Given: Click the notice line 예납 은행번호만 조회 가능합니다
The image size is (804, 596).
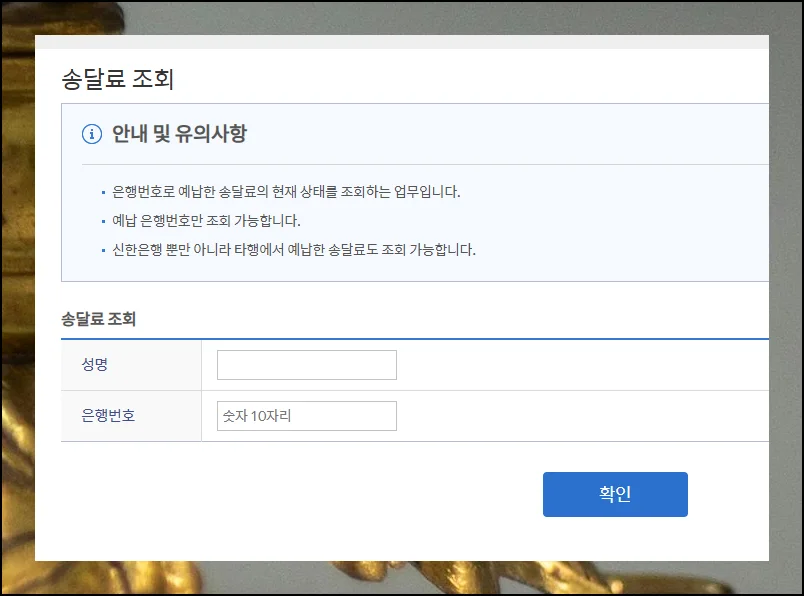Looking at the screenshot, I should 206,221.
